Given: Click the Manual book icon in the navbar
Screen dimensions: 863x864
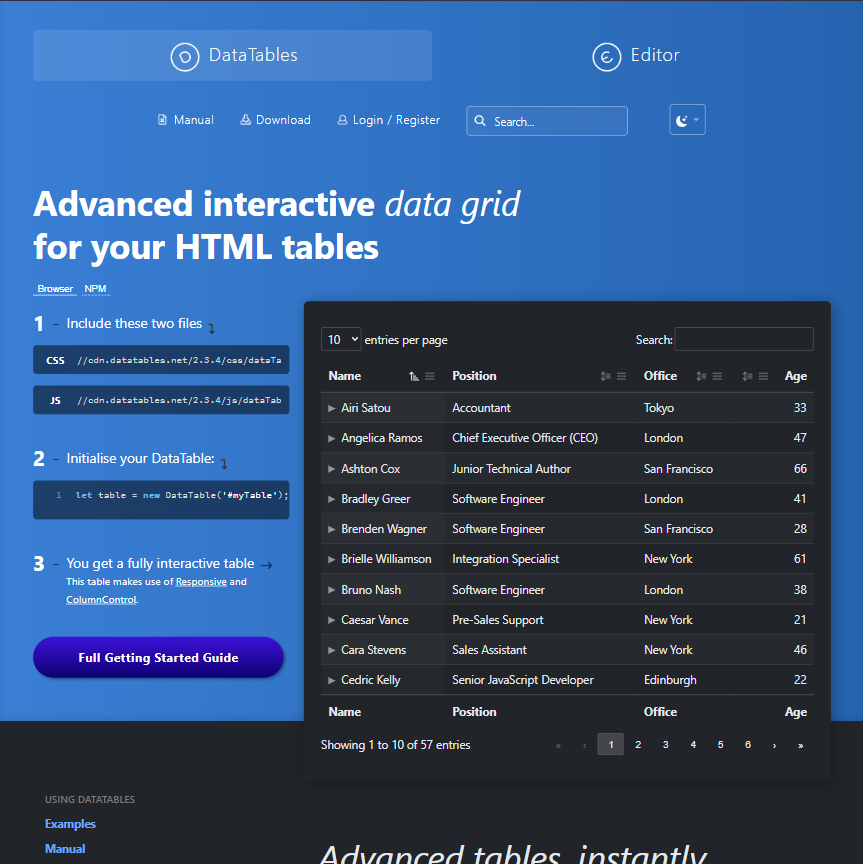Looking at the screenshot, I should click(x=162, y=119).
